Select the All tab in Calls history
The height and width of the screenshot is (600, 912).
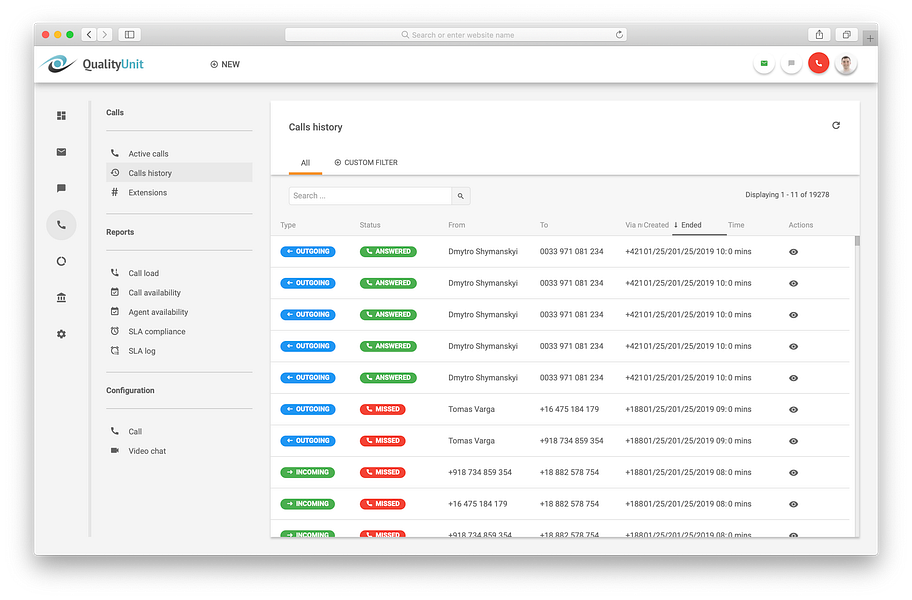pos(305,162)
